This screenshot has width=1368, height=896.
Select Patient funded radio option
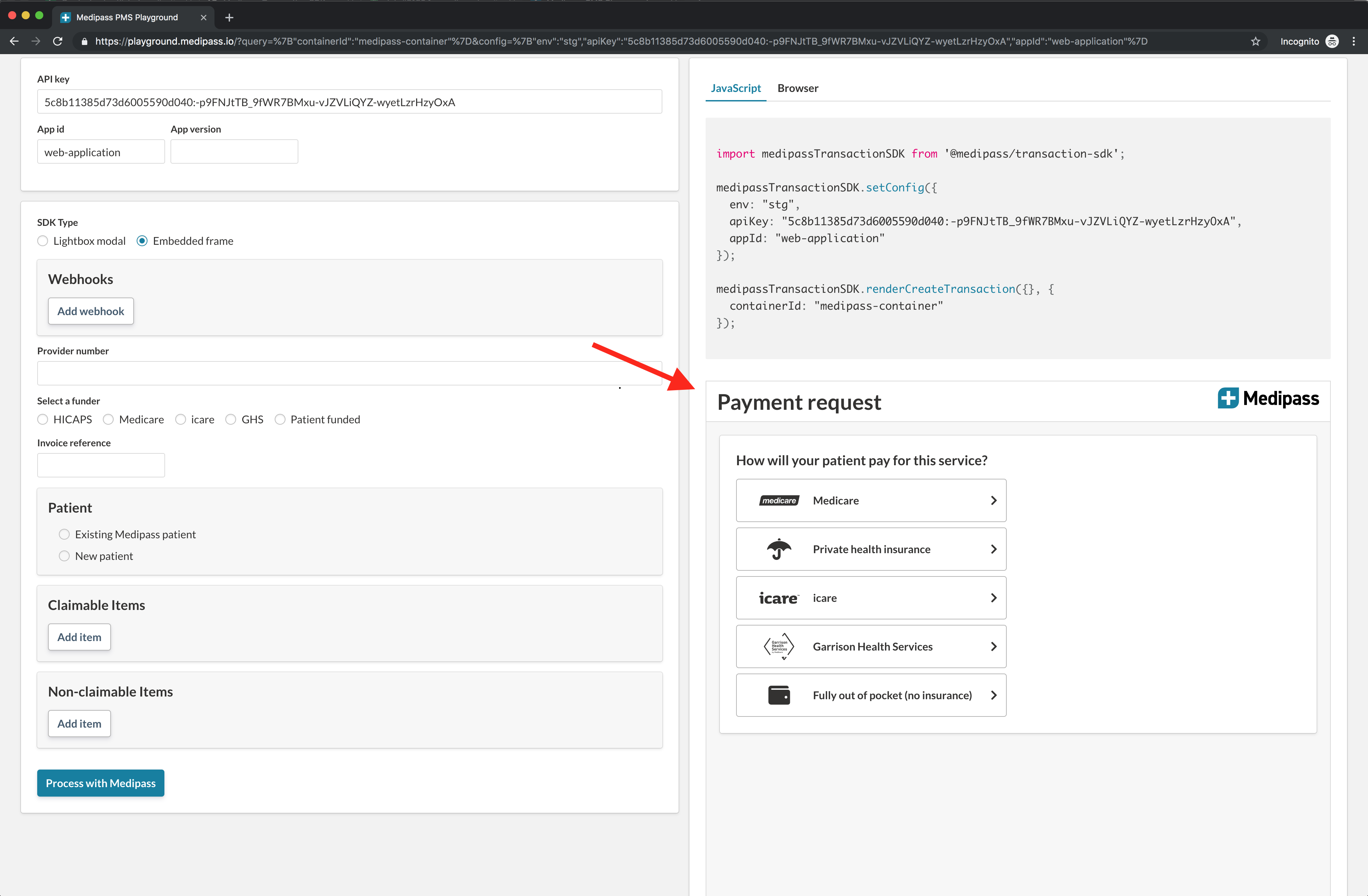pyautogui.click(x=280, y=419)
